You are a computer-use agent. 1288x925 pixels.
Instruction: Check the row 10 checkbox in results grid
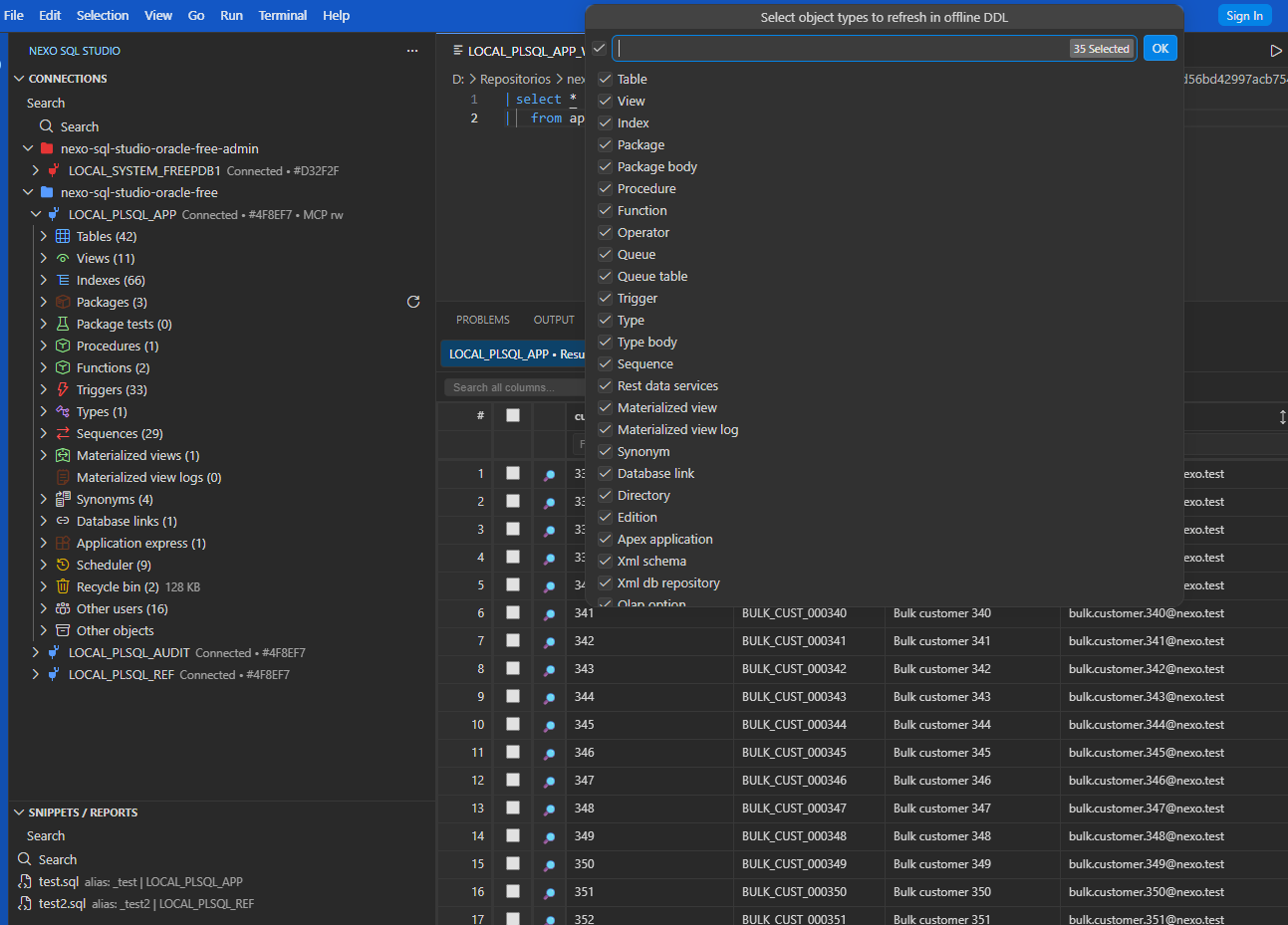click(513, 724)
